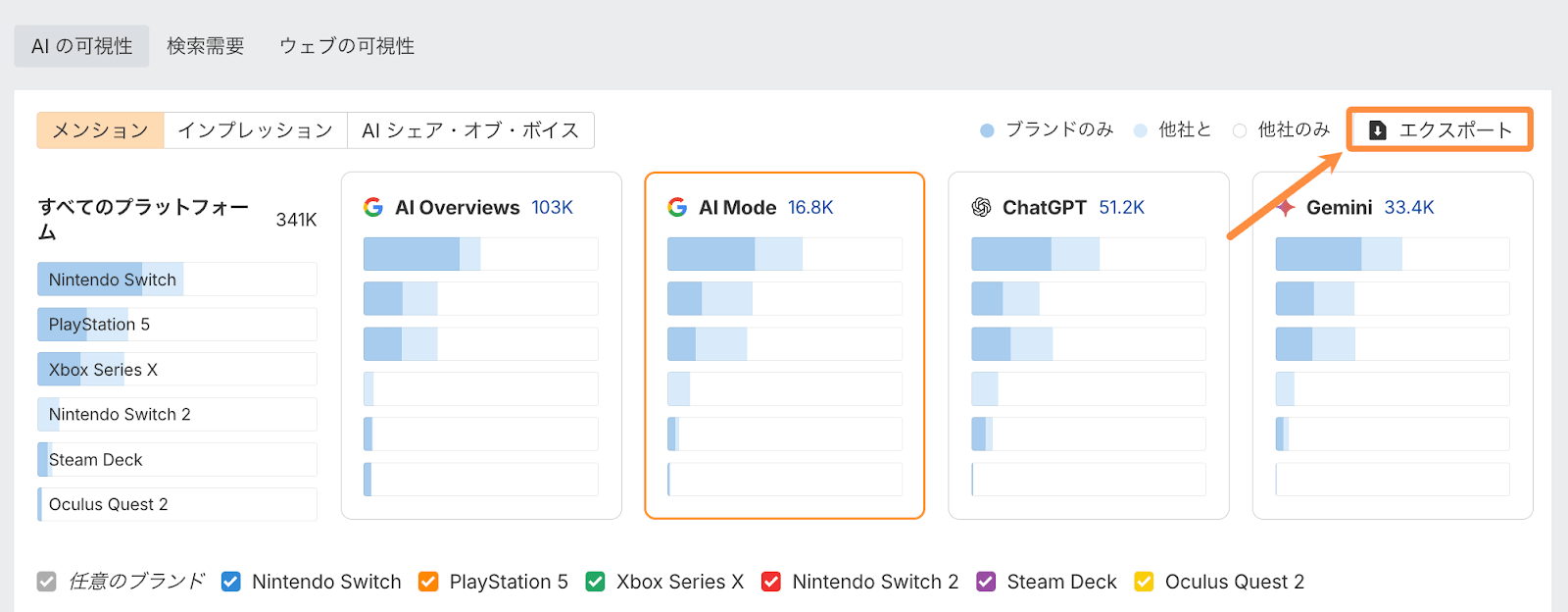The height and width of the screenshot is (612, 1568).
Task: Switch to the 検索需要 tab
Action: 206,46
